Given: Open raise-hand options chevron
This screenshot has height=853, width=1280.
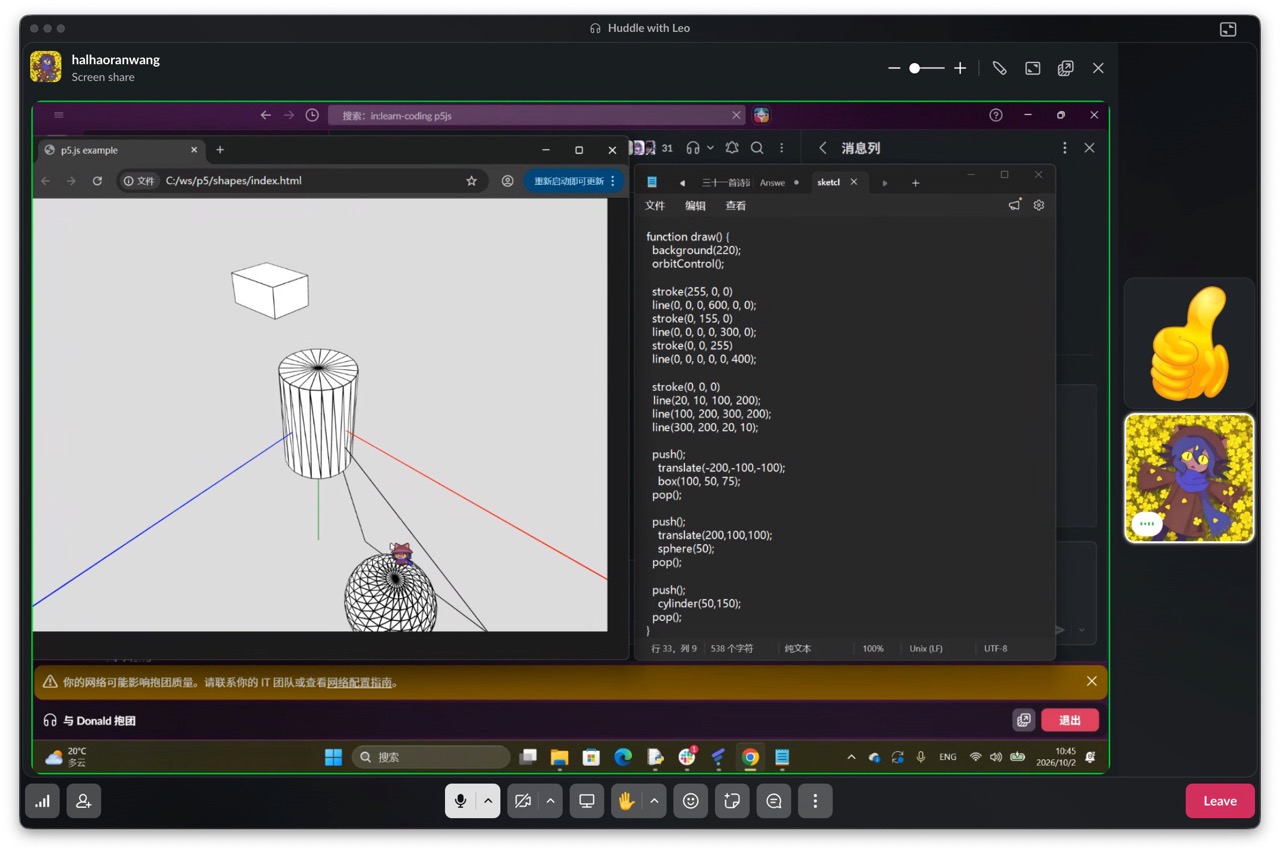Looking at the screenshot, I should (x=654, y=801).
